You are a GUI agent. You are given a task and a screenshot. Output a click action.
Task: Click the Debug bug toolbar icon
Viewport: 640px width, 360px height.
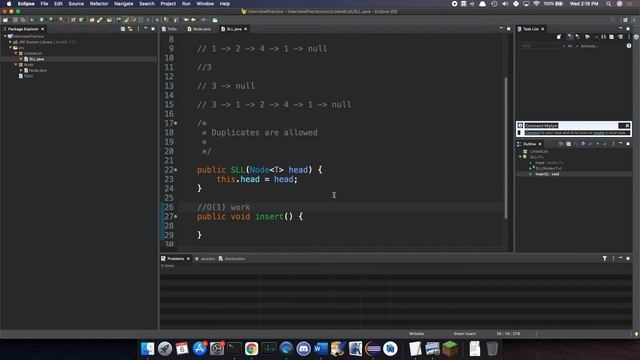tap(32, 20)
